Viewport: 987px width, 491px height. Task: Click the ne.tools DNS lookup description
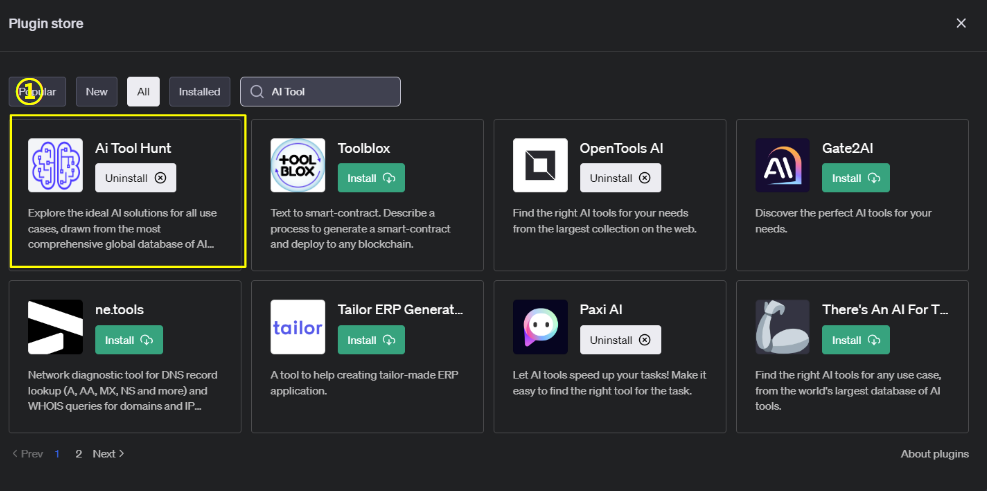(123, 390)
